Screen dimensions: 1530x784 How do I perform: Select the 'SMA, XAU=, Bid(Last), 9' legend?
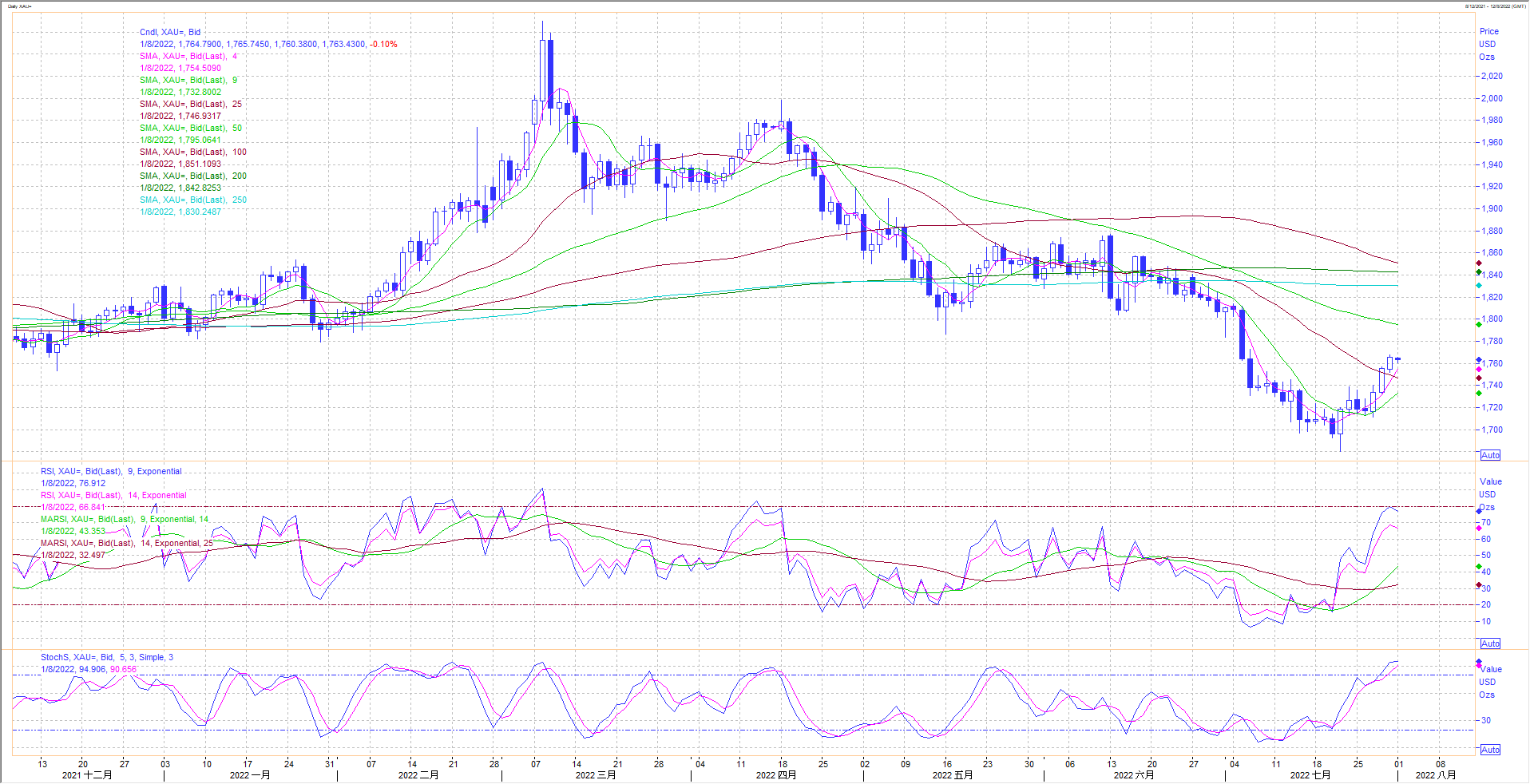[x=188, y=81]
